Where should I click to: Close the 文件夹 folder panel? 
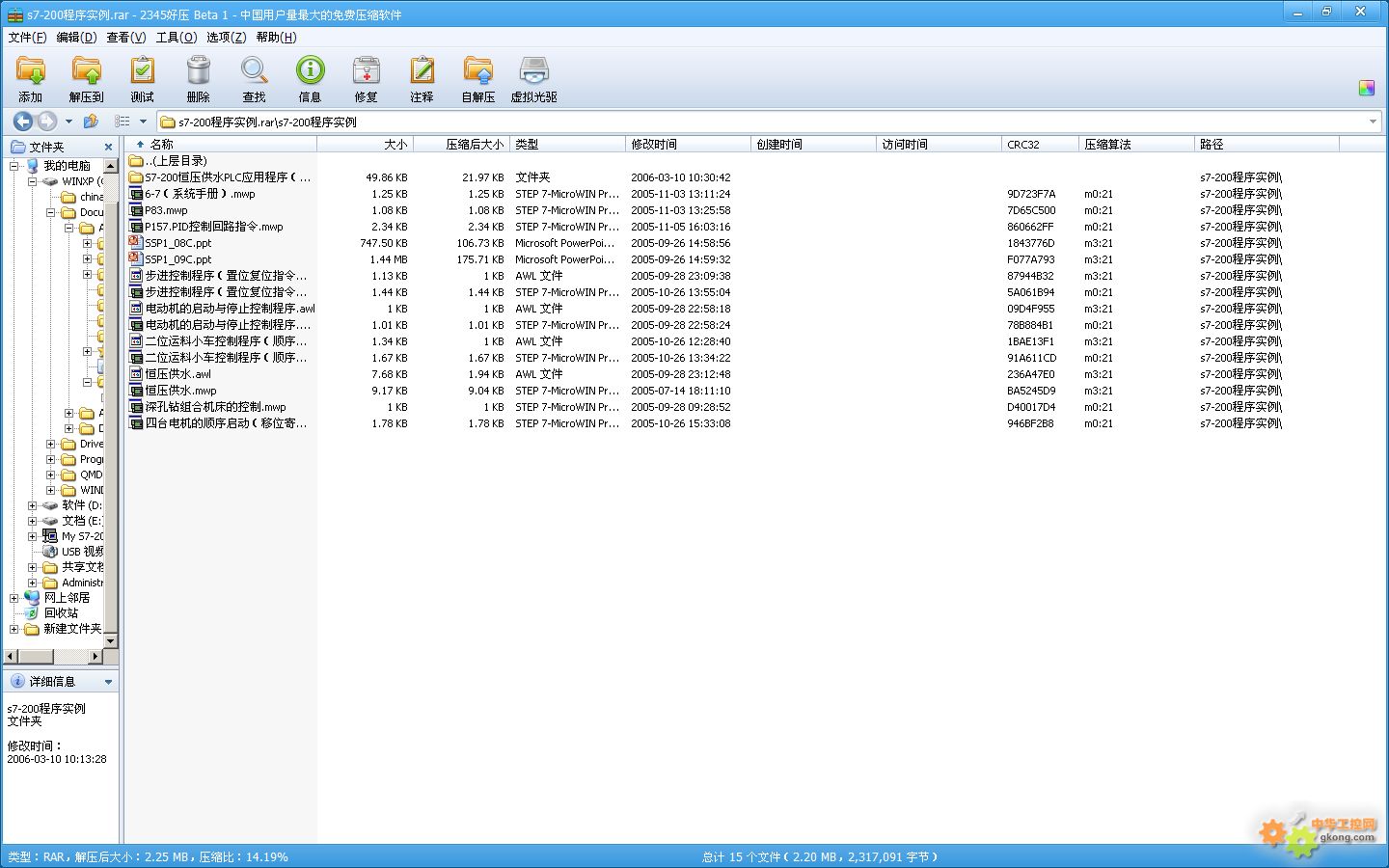tap(108, 147)
